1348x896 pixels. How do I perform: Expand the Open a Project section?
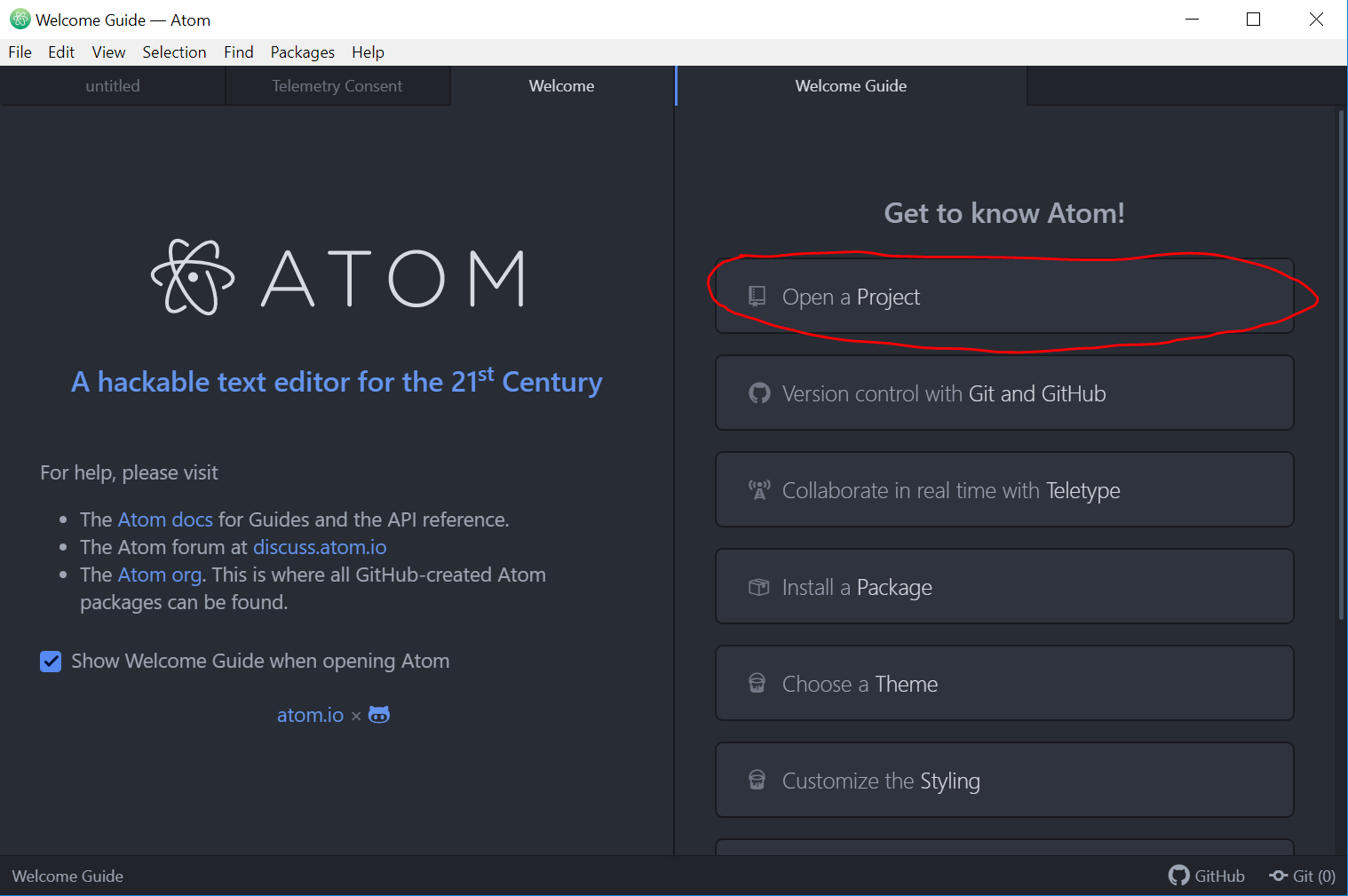click(1004, 296)
